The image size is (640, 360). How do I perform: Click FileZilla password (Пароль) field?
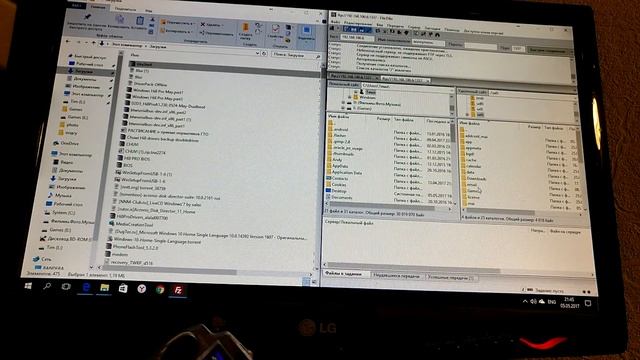480,46
